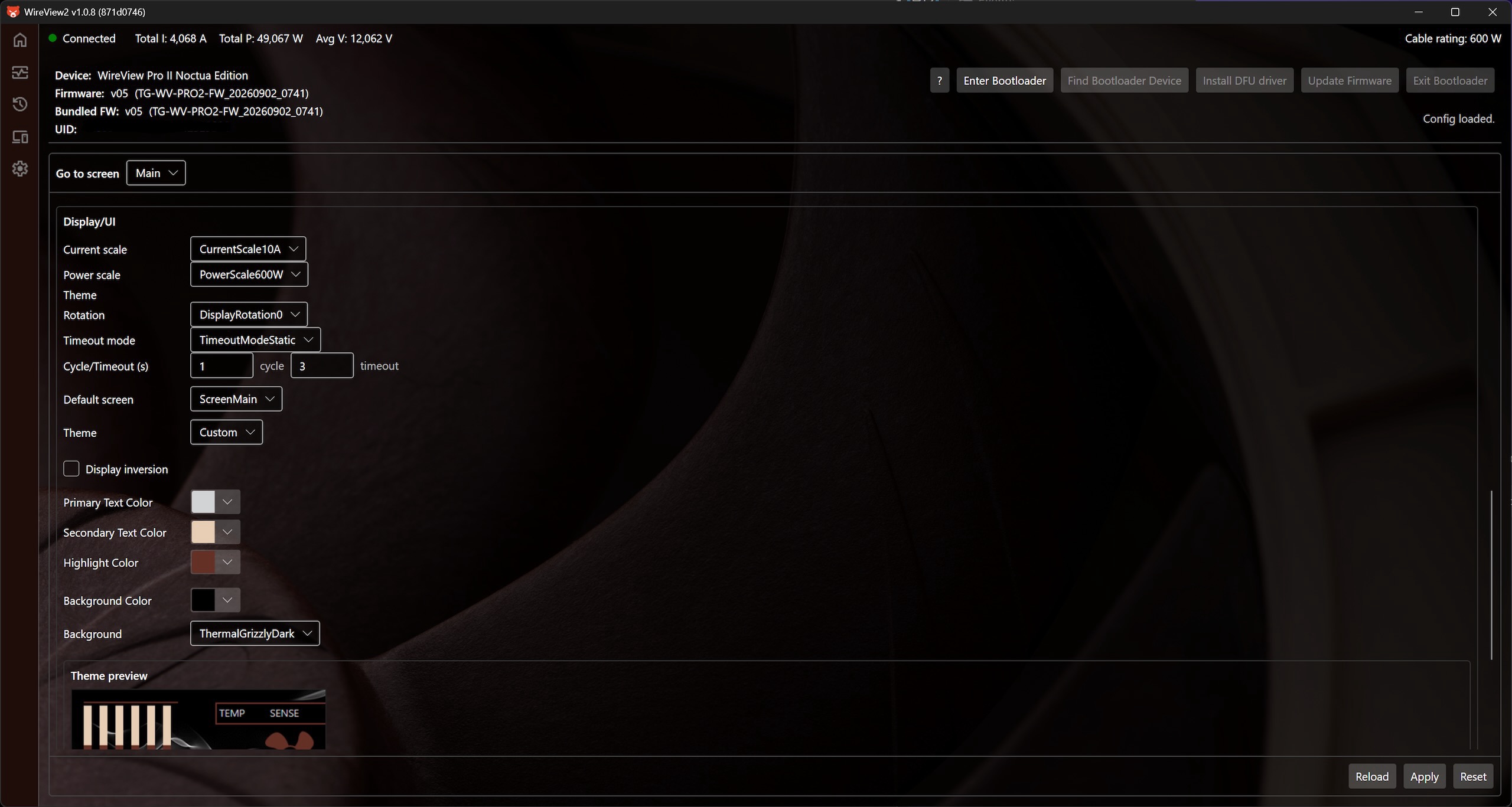Click the UID label
Viewport: 1512px width, 807px height.
(66, 129)
